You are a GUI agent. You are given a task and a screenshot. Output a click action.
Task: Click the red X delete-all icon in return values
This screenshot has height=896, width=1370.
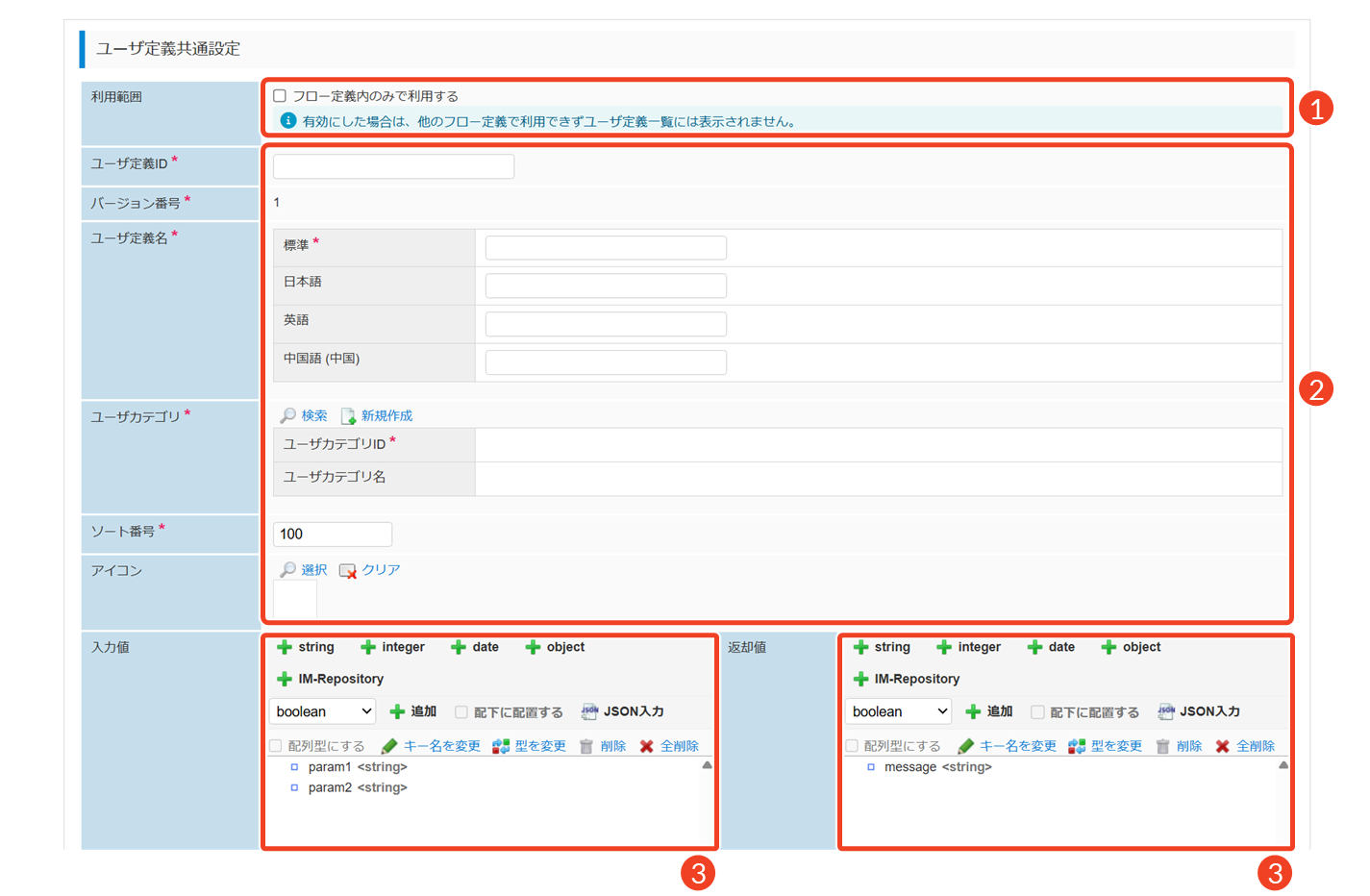point(1222,746)
